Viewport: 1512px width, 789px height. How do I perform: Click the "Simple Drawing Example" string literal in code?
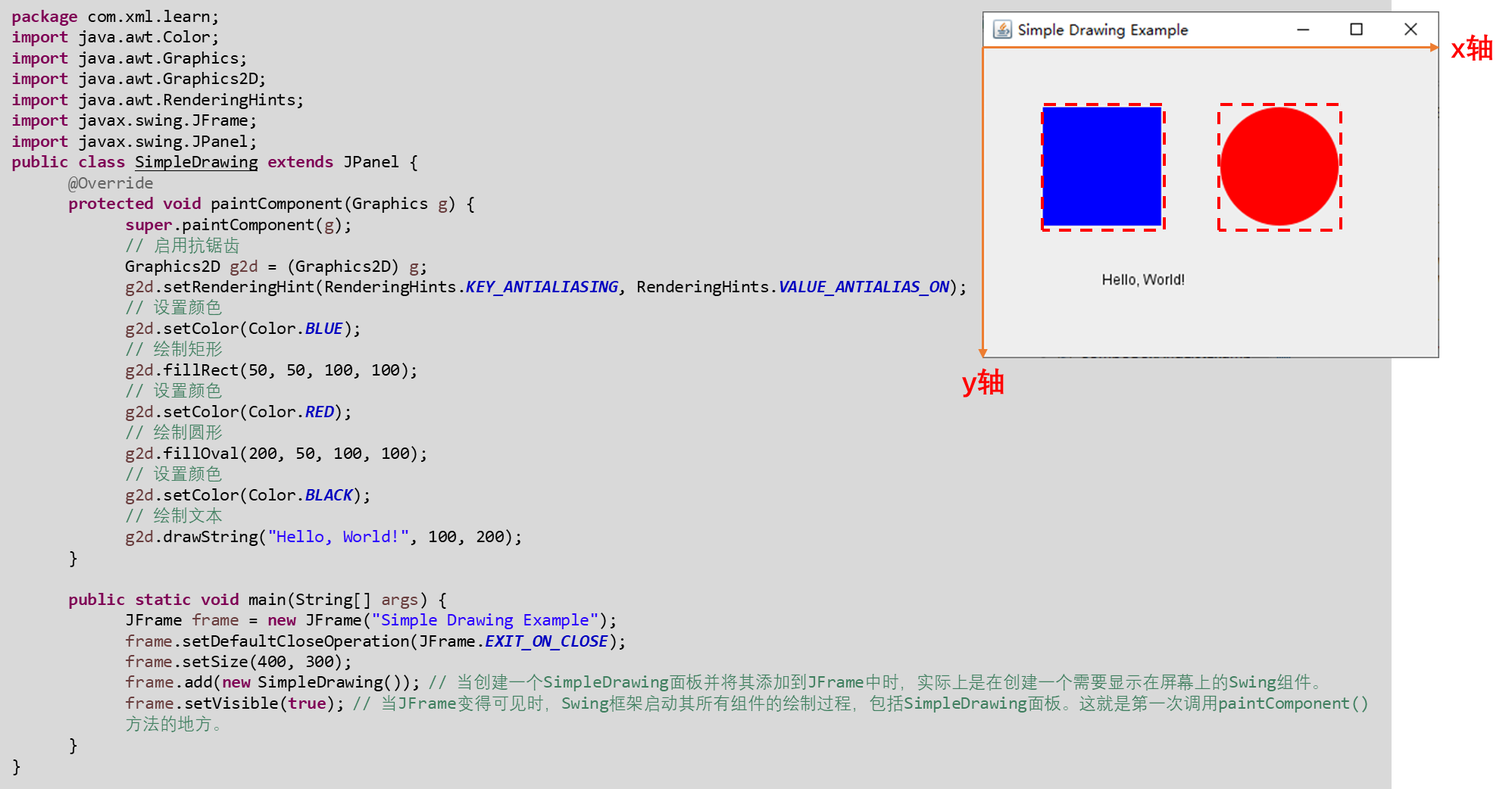coord(485,620)
